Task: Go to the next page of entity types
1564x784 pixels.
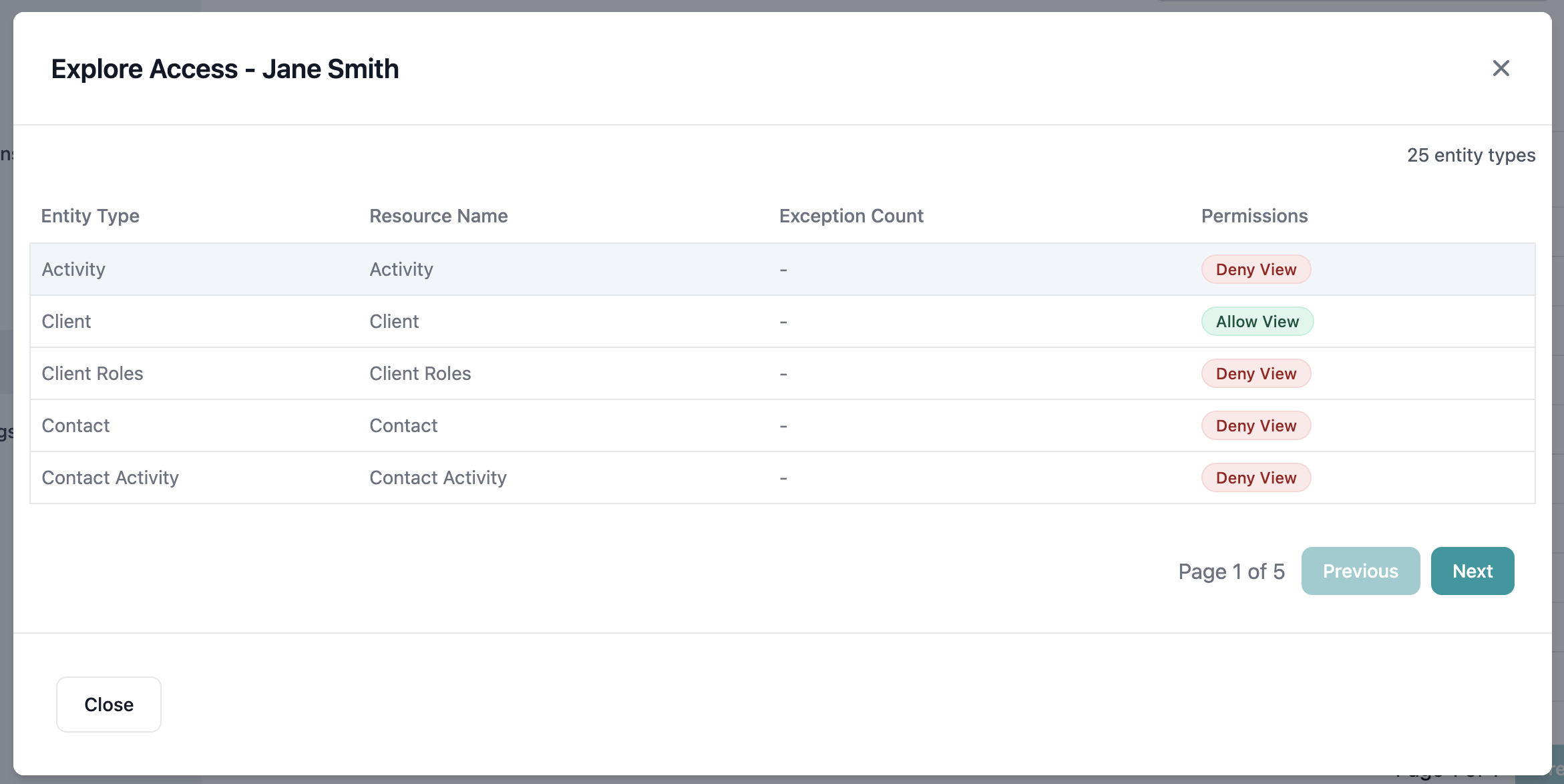Action: click(1472, 571)
